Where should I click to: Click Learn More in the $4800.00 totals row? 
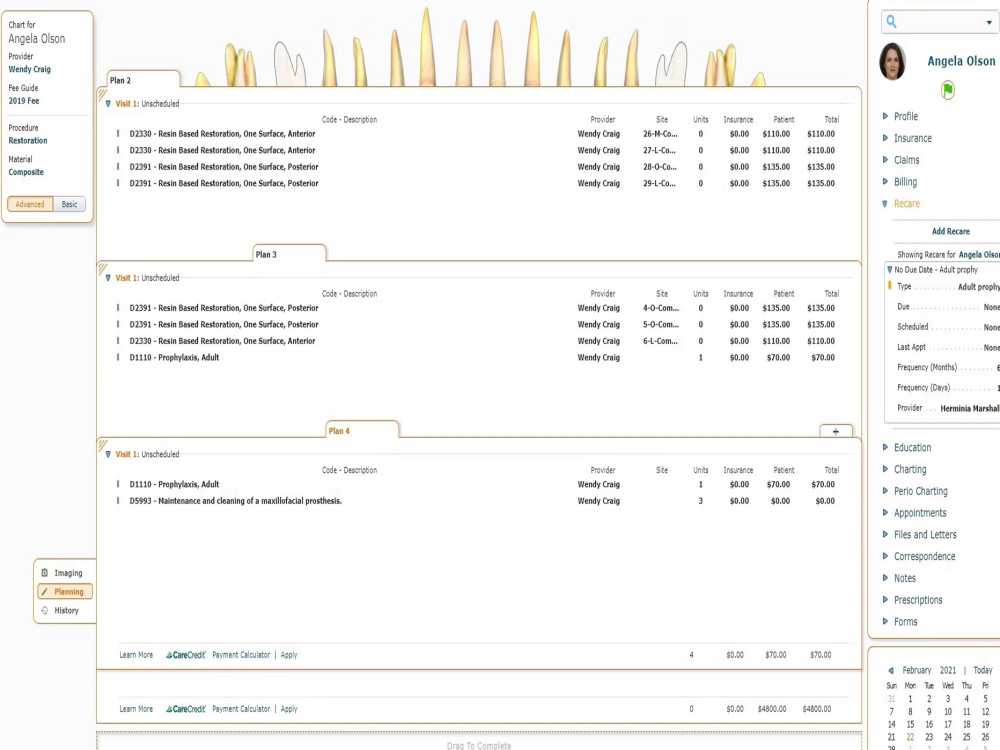point(136,709)
